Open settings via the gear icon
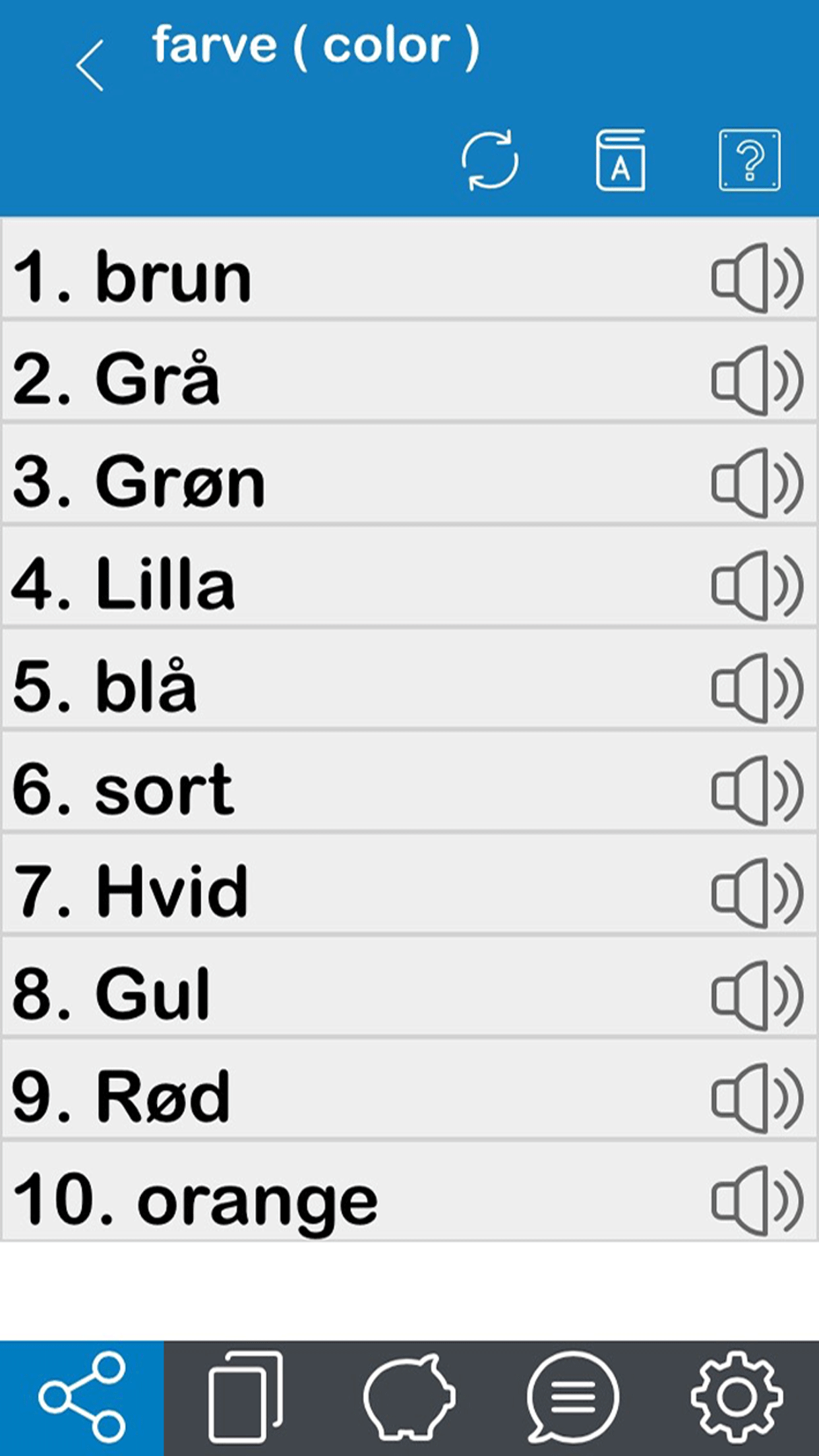The image size is (819, 1456). pyautogui.click(x=737, y=1397)
